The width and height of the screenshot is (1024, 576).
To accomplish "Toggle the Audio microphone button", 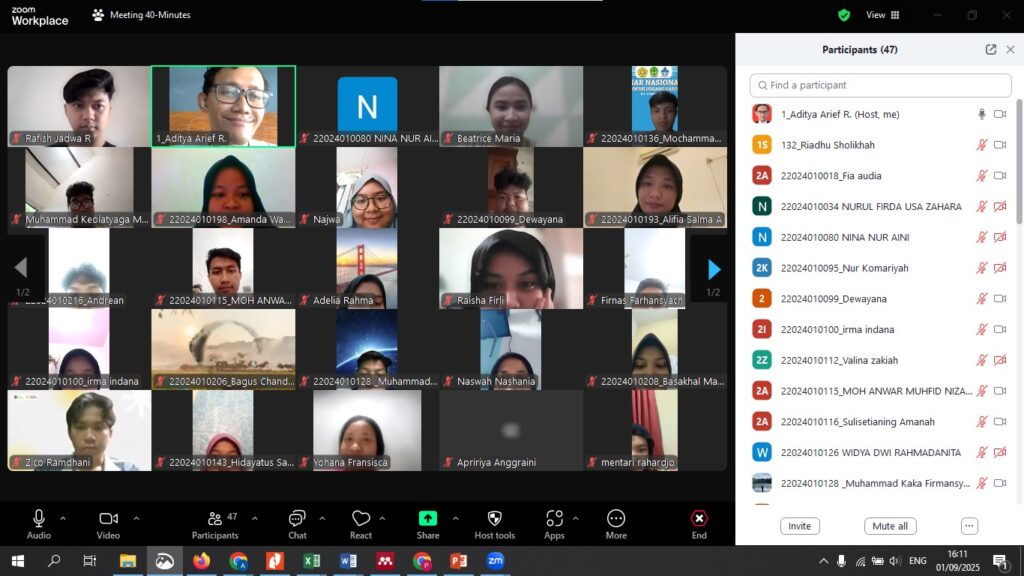I will point(39,524).
